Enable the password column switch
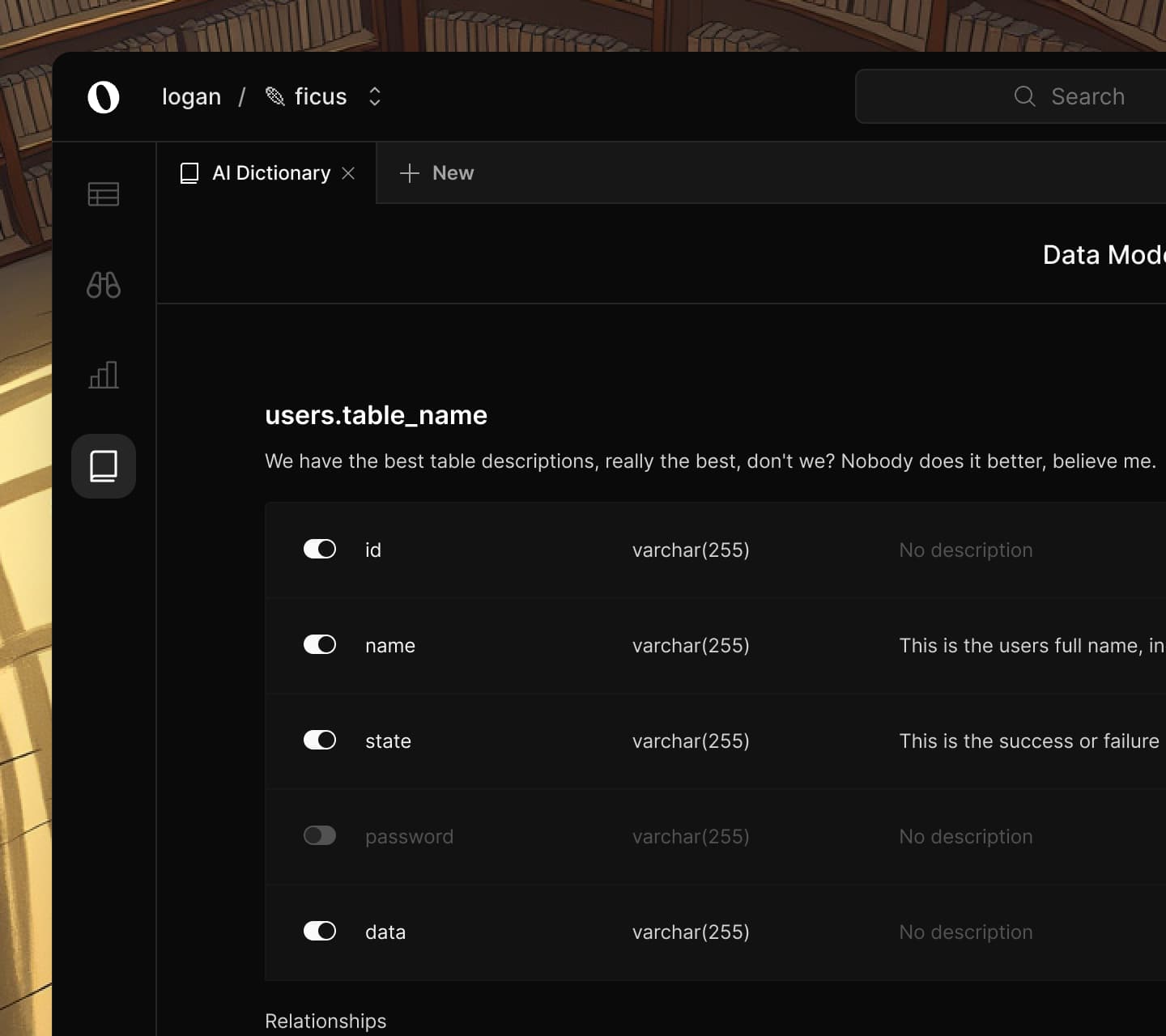 (x=320, y=836)
